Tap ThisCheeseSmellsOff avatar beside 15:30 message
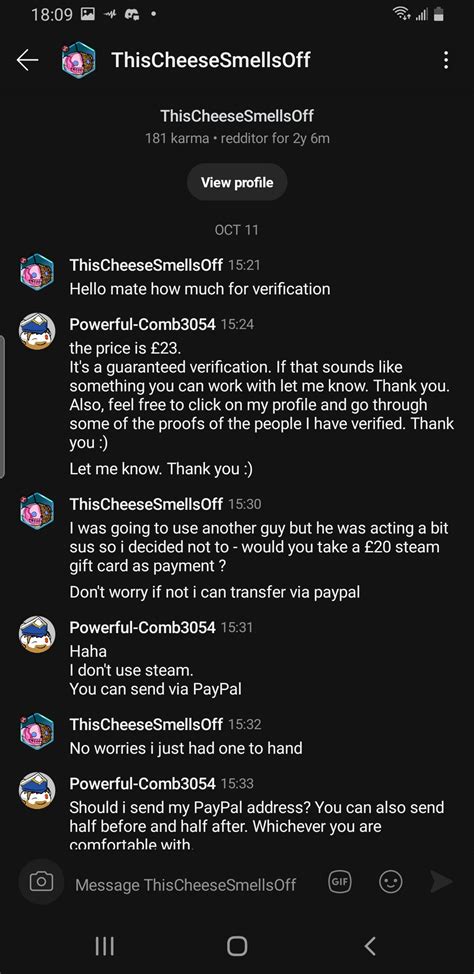 [x=37, y=511]
